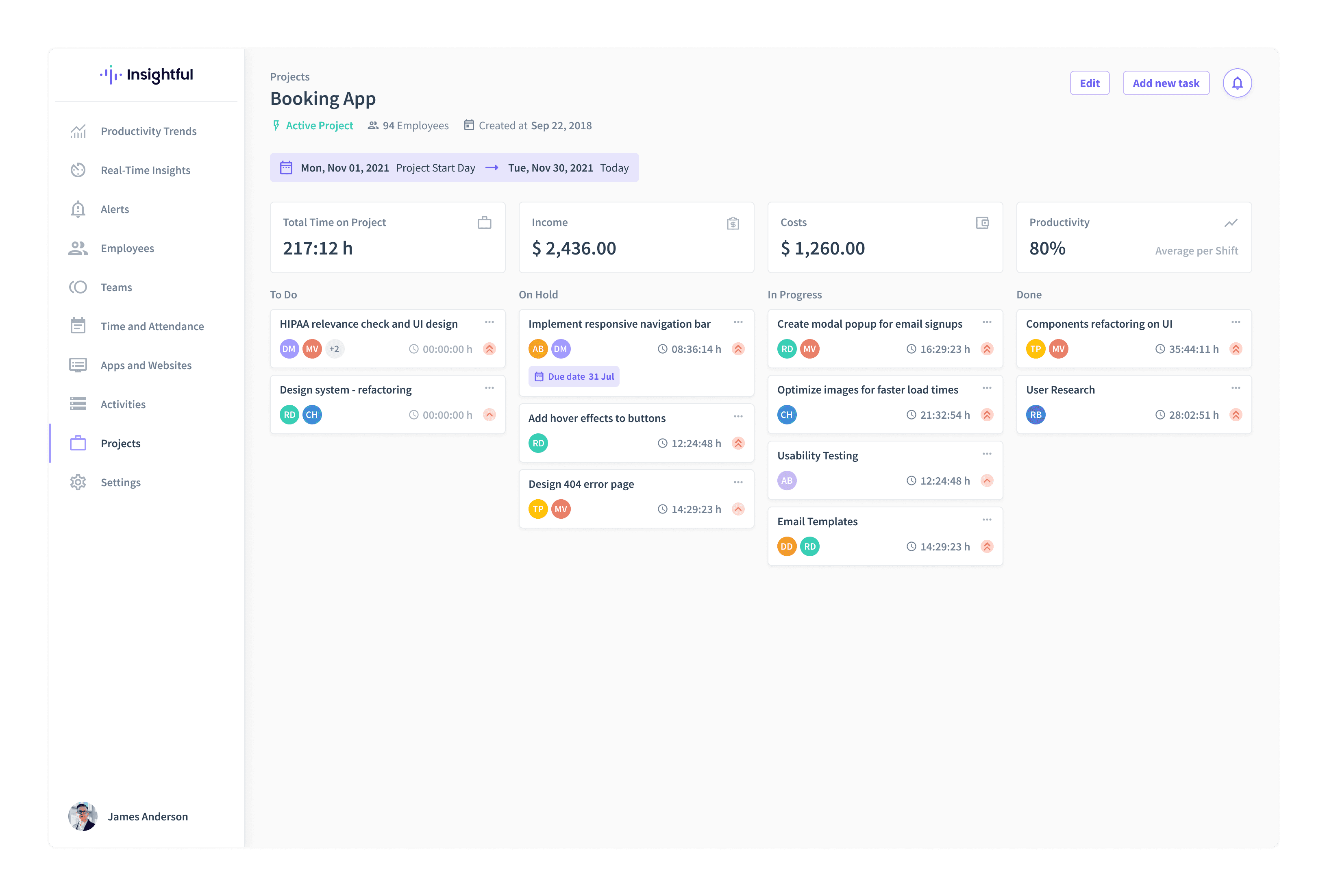Click the Insightful logo

coord(147,75)
